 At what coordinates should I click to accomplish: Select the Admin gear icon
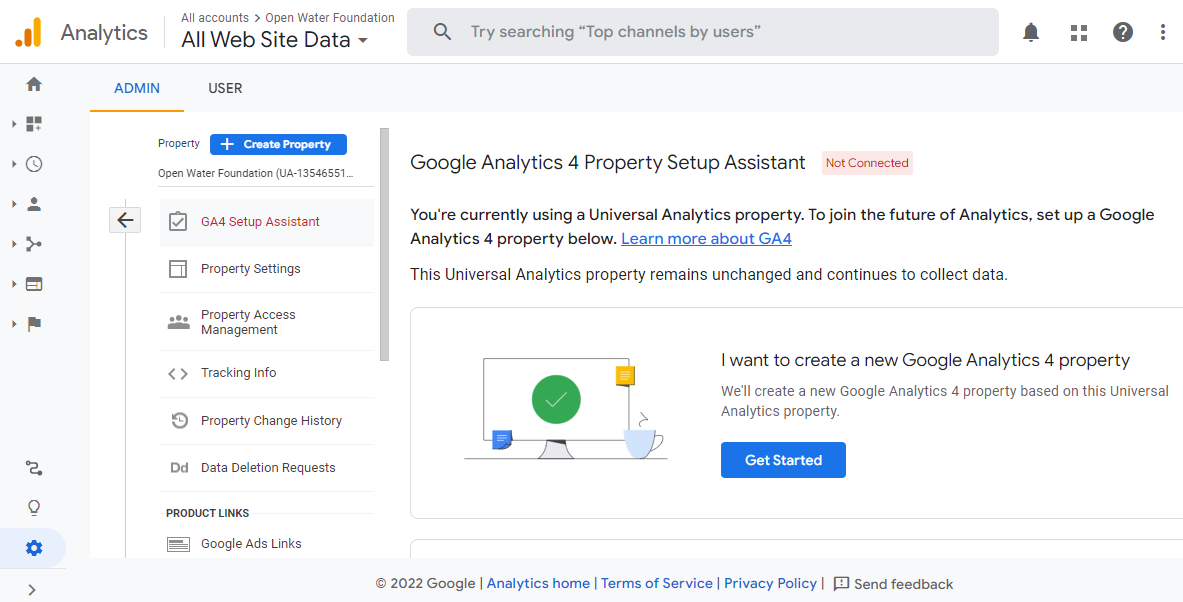click(33, 548)
